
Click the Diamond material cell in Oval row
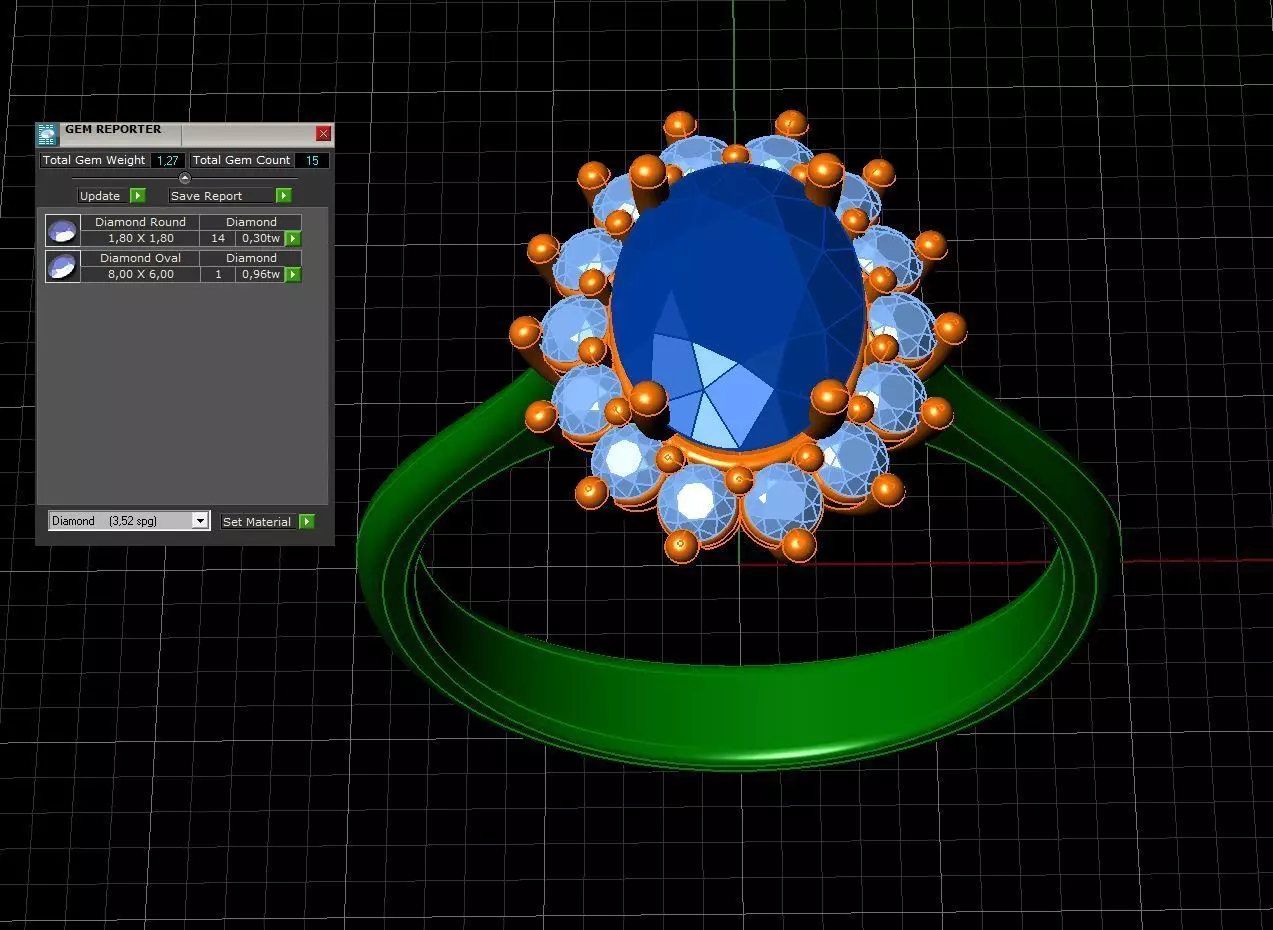251,258
